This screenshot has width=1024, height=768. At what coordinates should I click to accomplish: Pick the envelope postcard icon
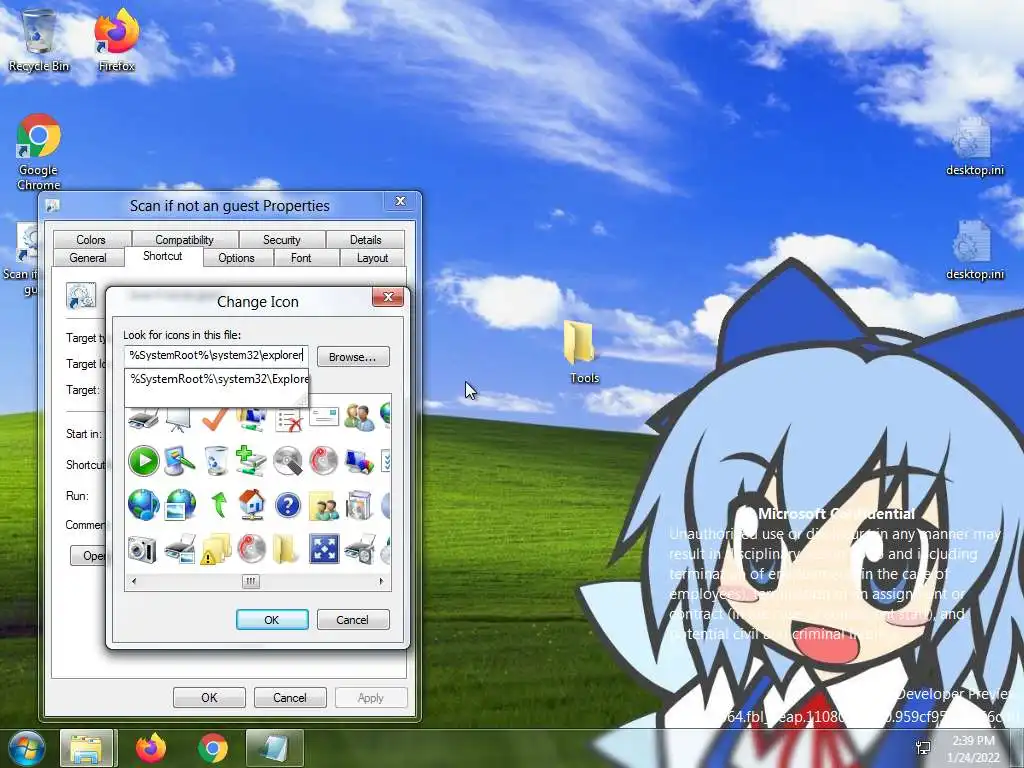coord(324,417)
